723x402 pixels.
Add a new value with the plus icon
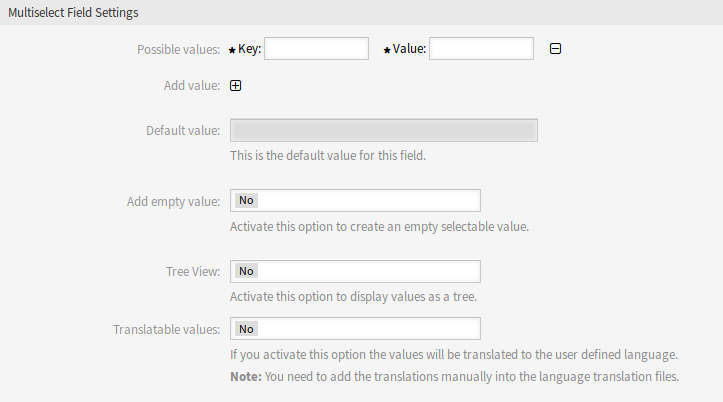pos(235,86)
